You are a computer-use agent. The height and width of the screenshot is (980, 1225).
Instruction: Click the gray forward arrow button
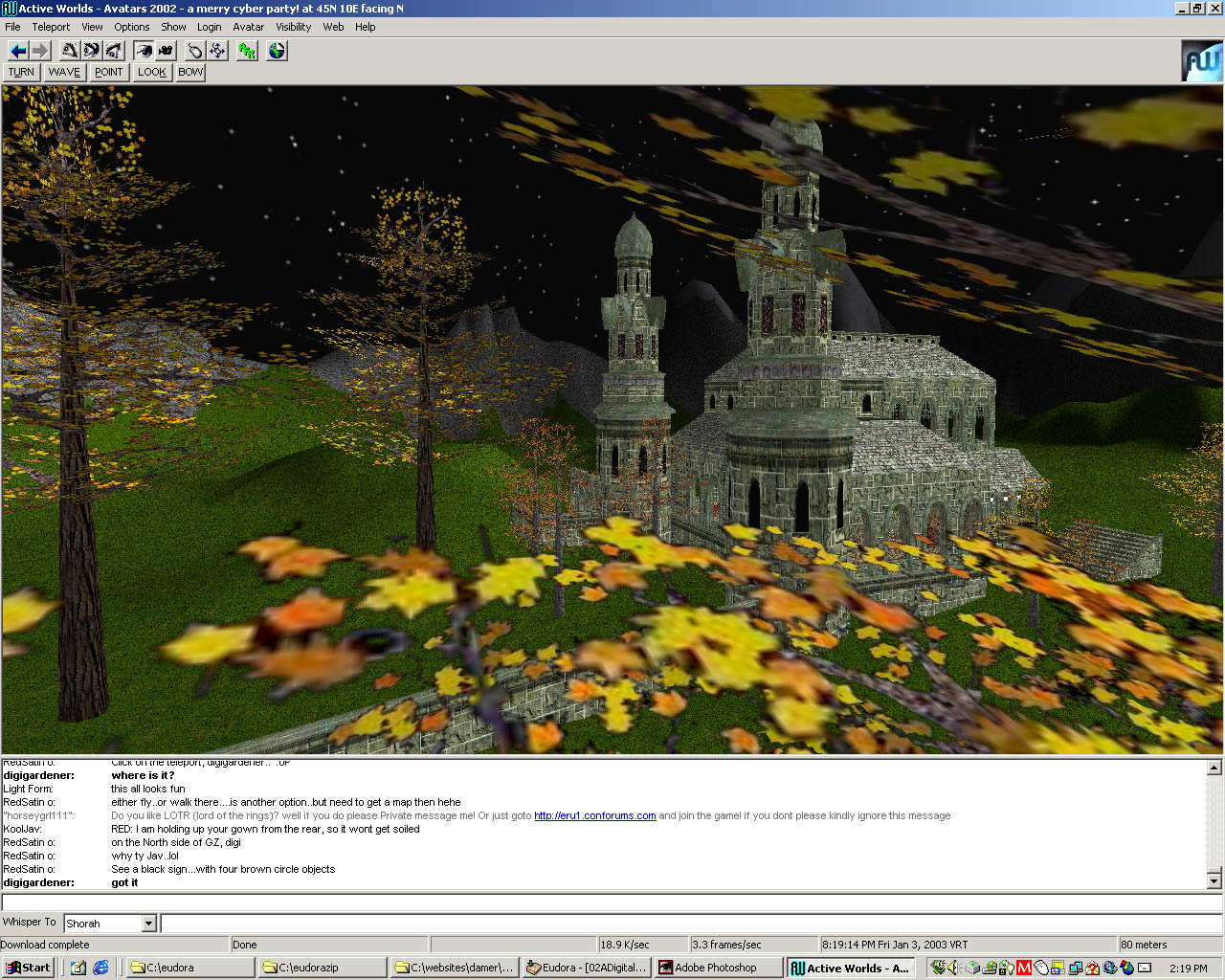pyautogui.click(x=40, y=51)
